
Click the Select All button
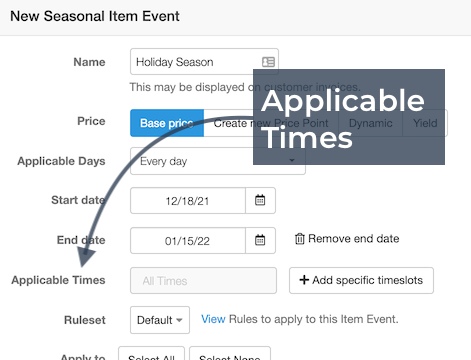click(151, 354)
